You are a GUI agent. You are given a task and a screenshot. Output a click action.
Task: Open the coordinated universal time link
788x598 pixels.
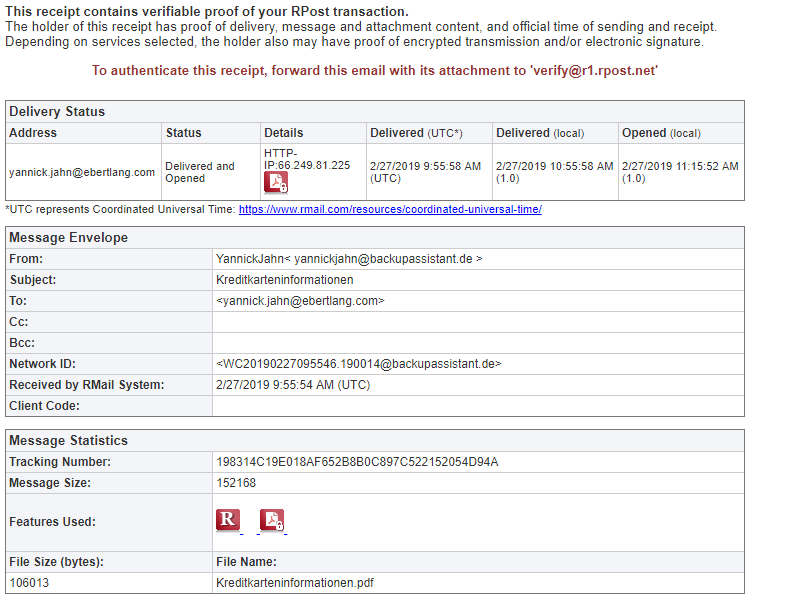click(390, 210)
